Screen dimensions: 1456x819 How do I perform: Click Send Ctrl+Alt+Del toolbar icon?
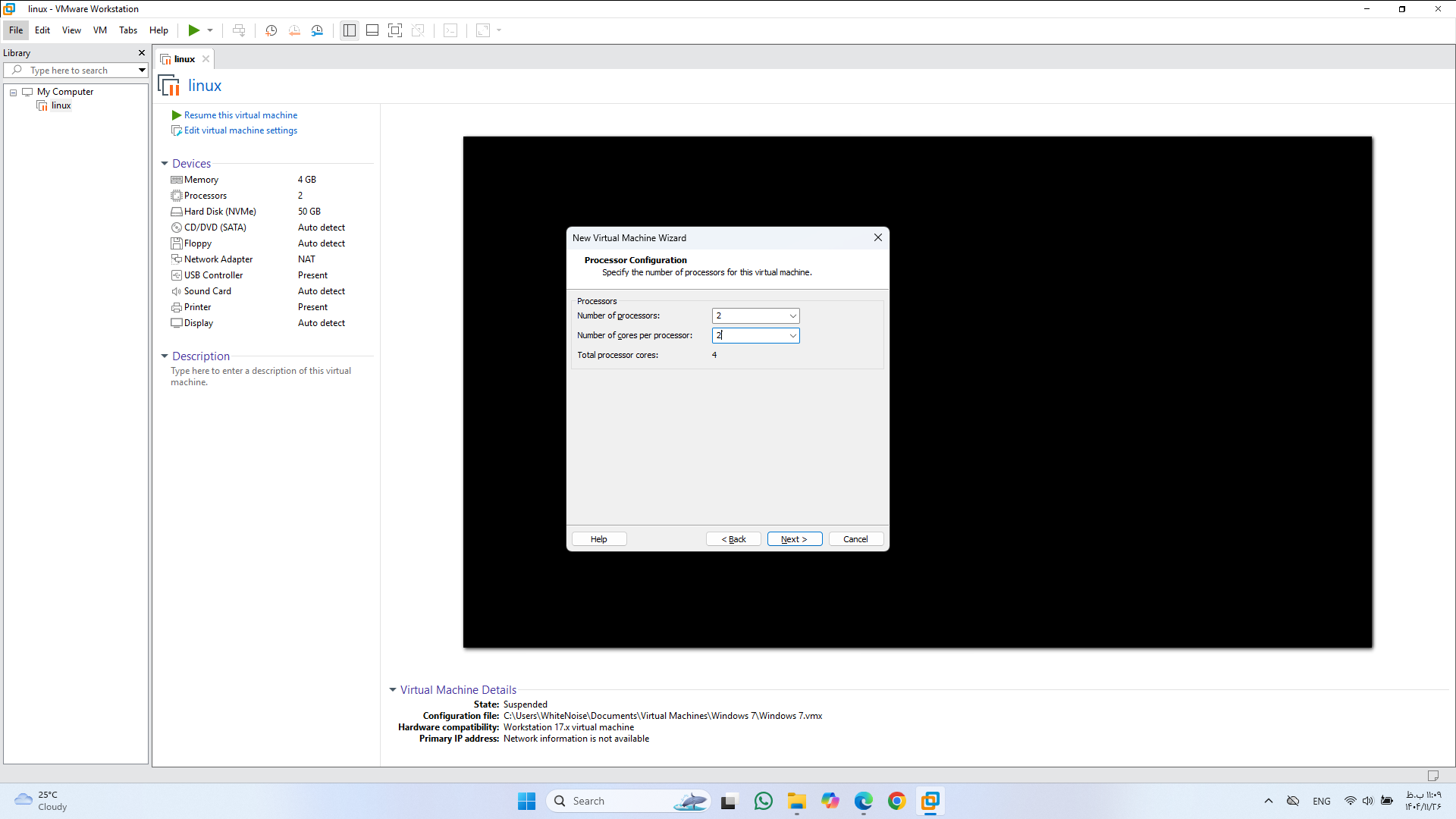tap(239, 30)
